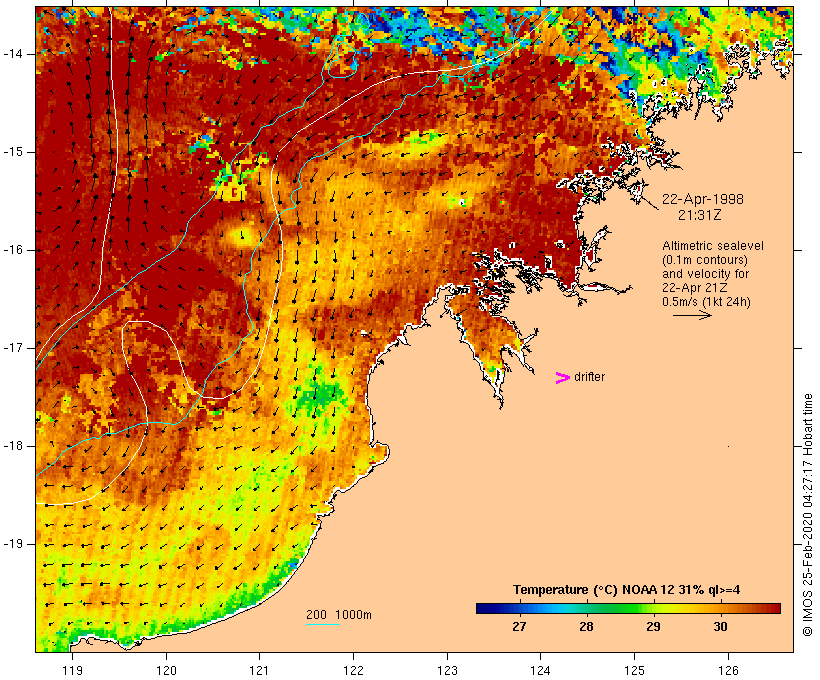Image resolution: width=820 pixels, height=680 pixels.
Task: Click the 'drifter' legend label
Action: (589, 377)
